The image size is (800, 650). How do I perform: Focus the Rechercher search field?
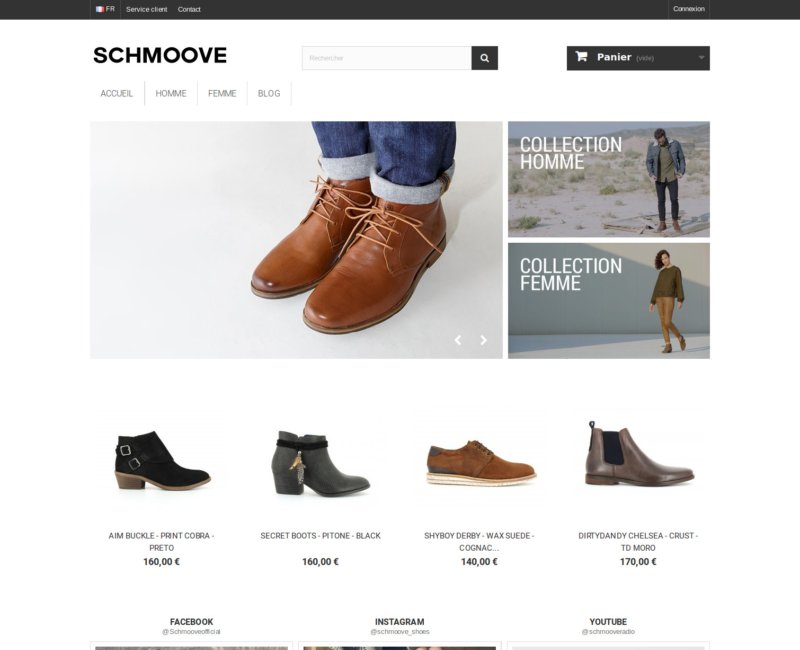tap(387, 58)
